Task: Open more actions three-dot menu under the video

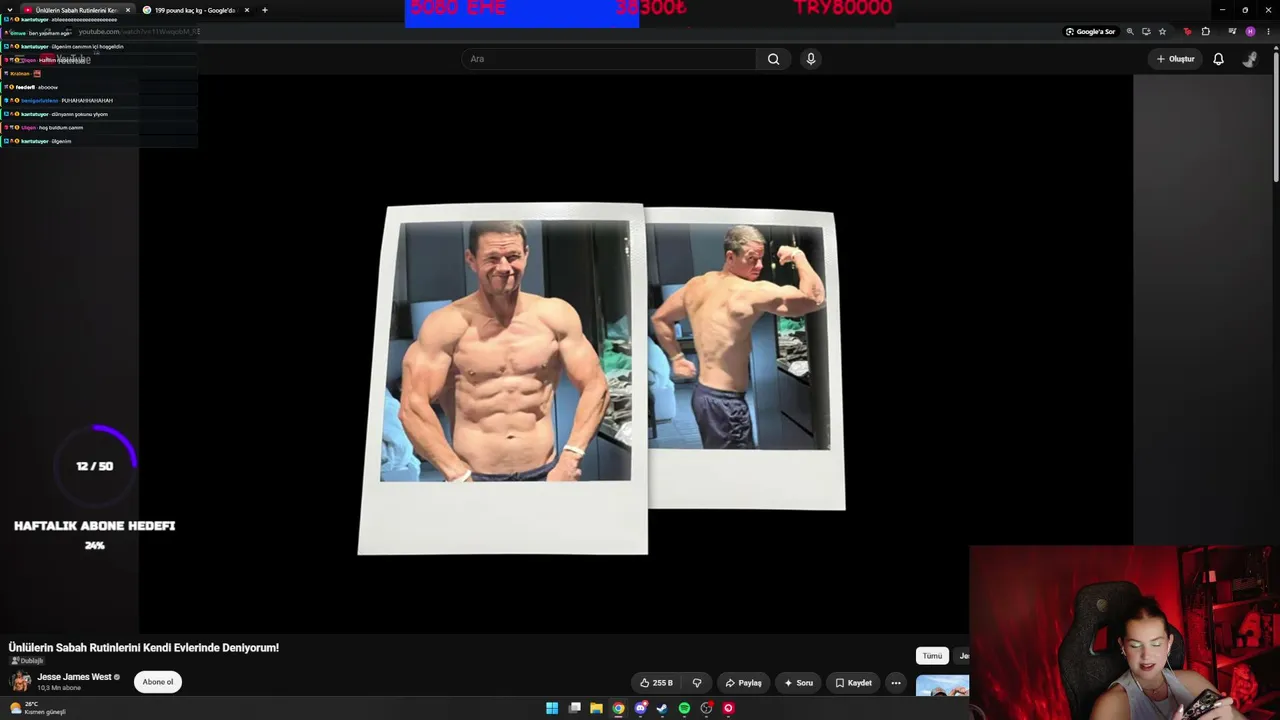Action: [896, 683]
